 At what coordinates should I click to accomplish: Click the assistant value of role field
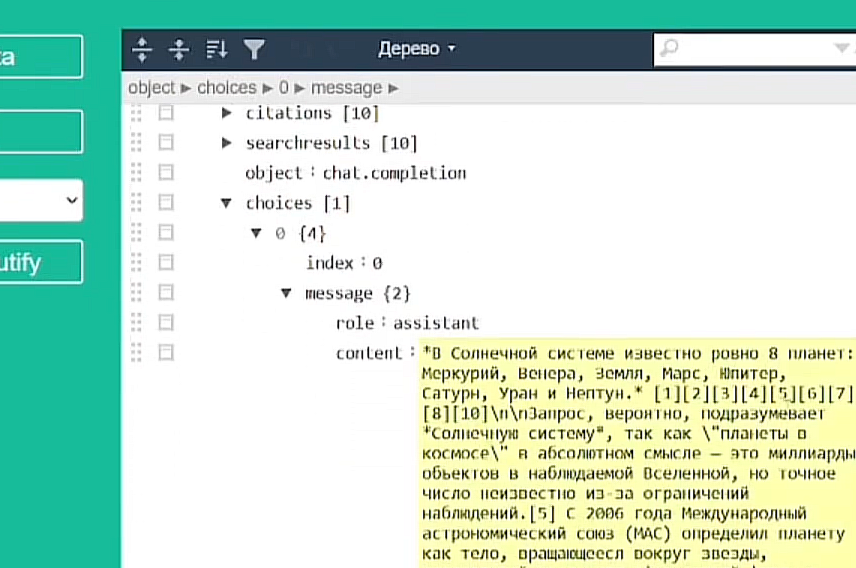pyautogui.click(x=436, y=323)
